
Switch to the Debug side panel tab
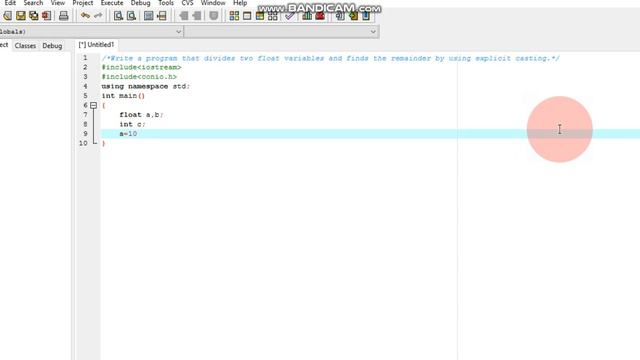[x=52, y=46]
